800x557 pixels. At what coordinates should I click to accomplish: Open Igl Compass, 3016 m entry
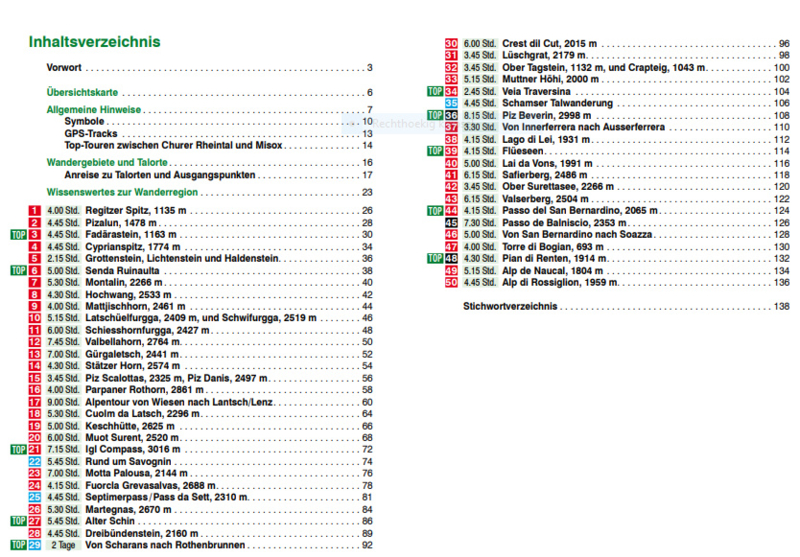[133, 449]
